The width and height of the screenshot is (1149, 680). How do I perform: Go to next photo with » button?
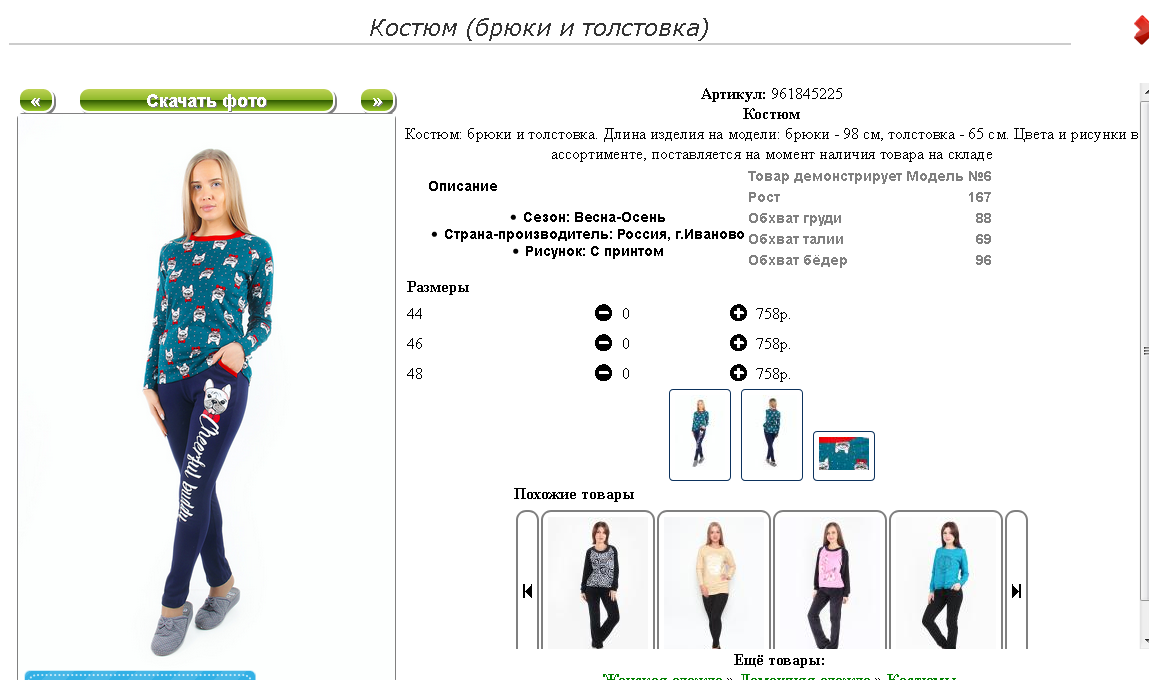click(378, 101)
